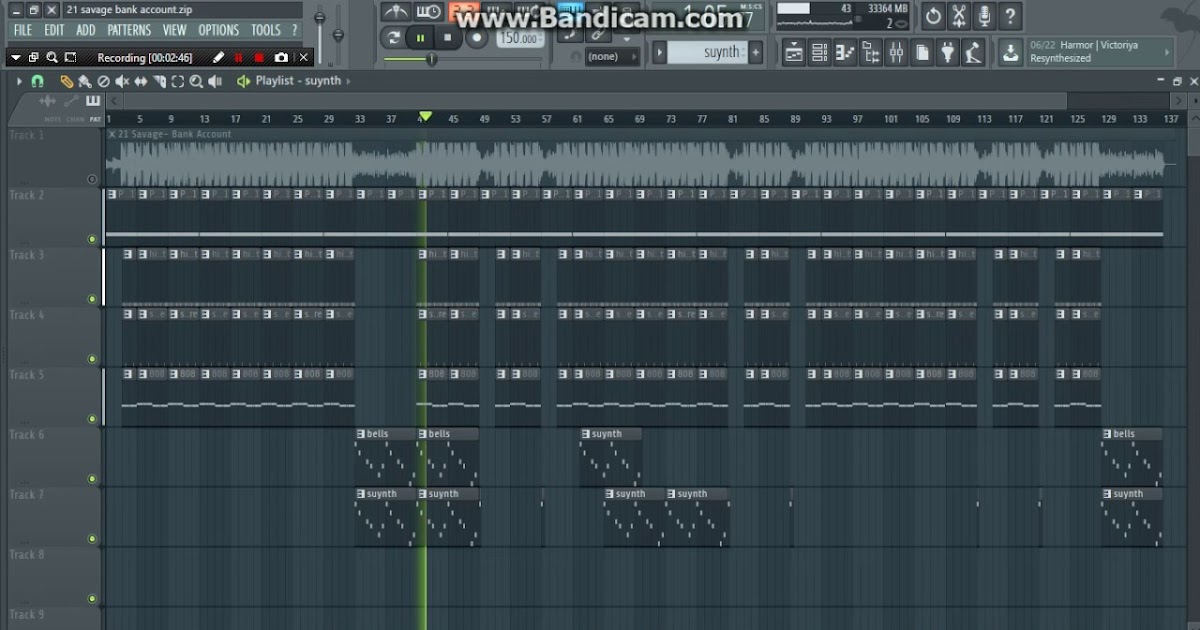Arm the round record button

pyautogui.click(x=476, y=38)
